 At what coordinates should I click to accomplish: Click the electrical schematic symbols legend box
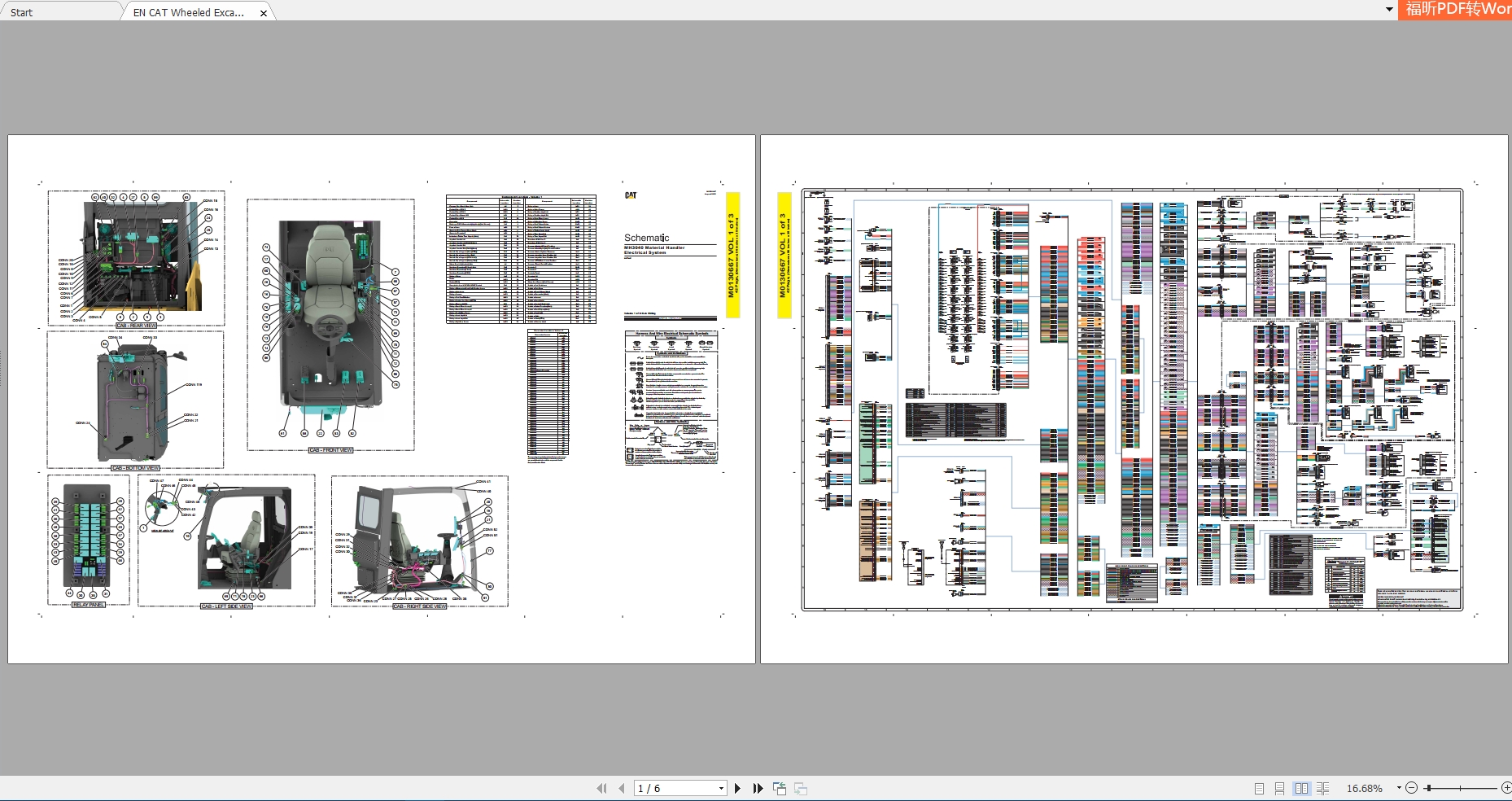click(x=671, y=397)
